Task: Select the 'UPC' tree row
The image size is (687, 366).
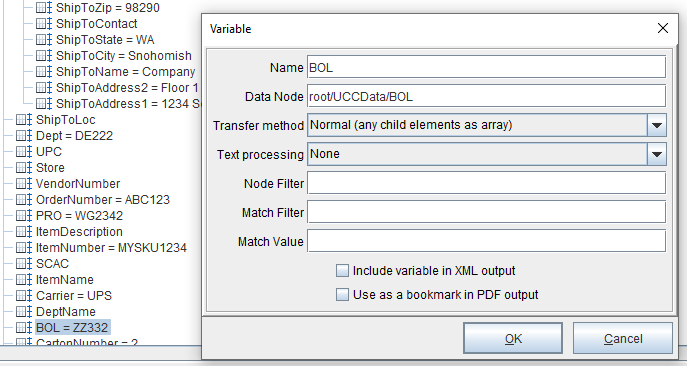Action: (49, 152)
